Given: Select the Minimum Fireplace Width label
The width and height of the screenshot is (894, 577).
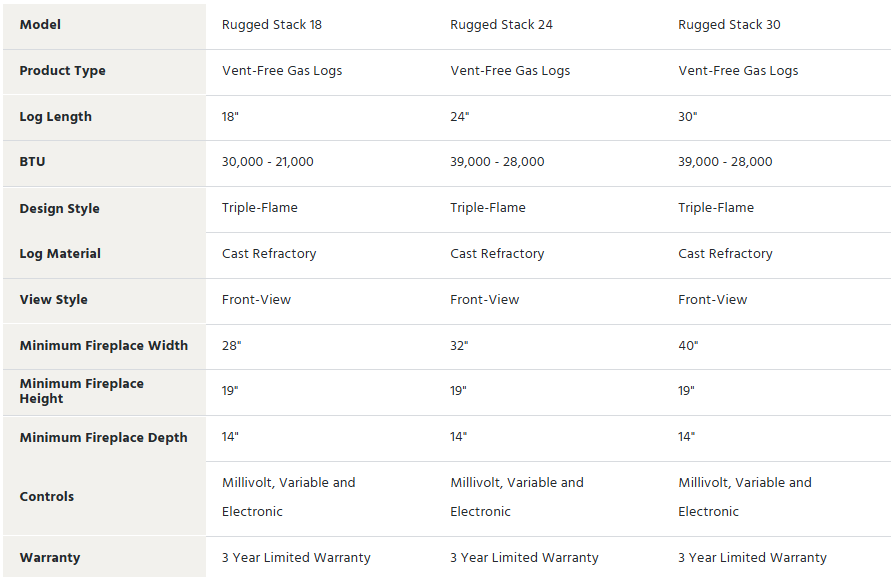Looking at the screenshot, I should pos(104,346).
